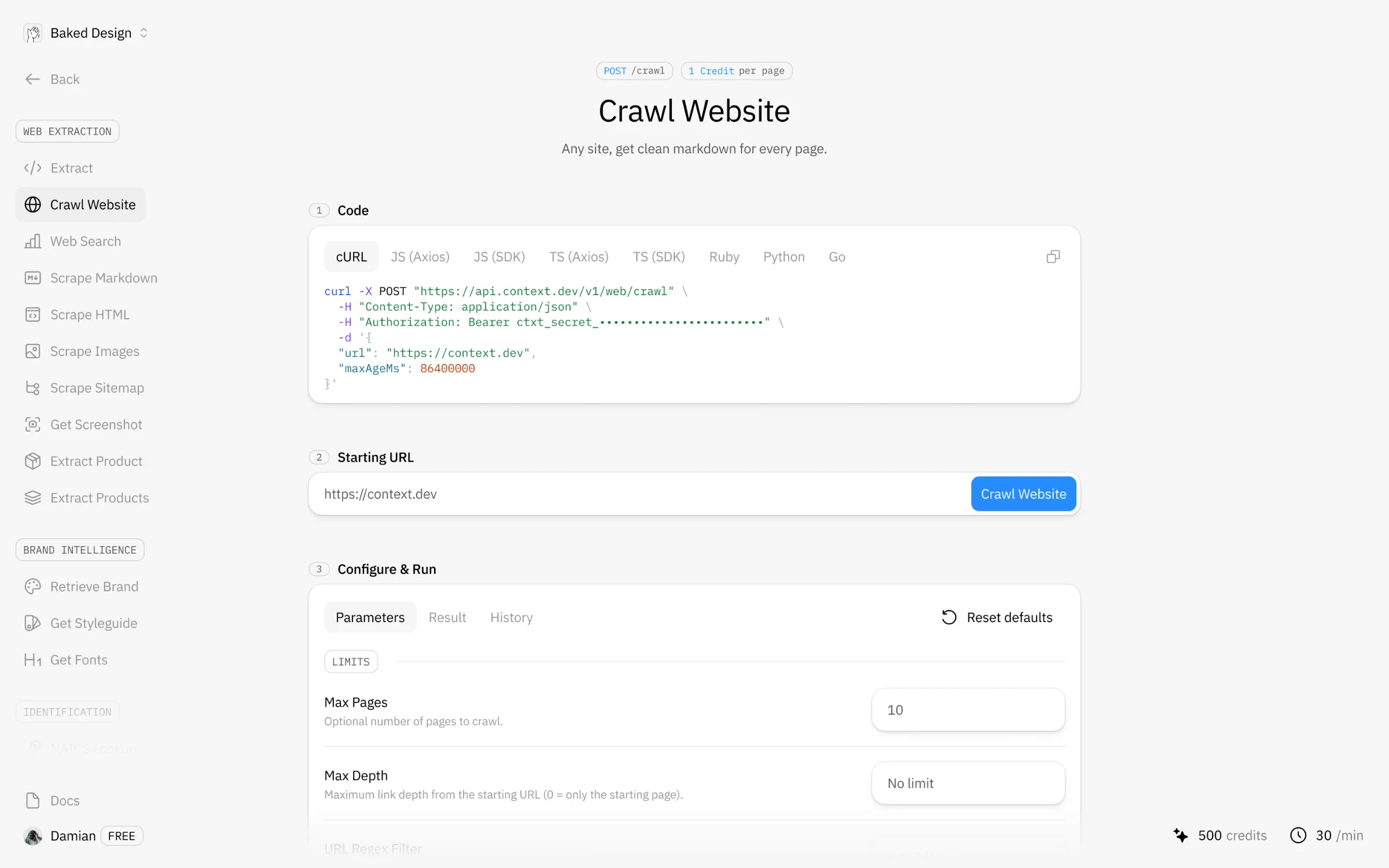Switch to the JS (Axios) code tab
Screen dimensions: 1389x868
420,257
